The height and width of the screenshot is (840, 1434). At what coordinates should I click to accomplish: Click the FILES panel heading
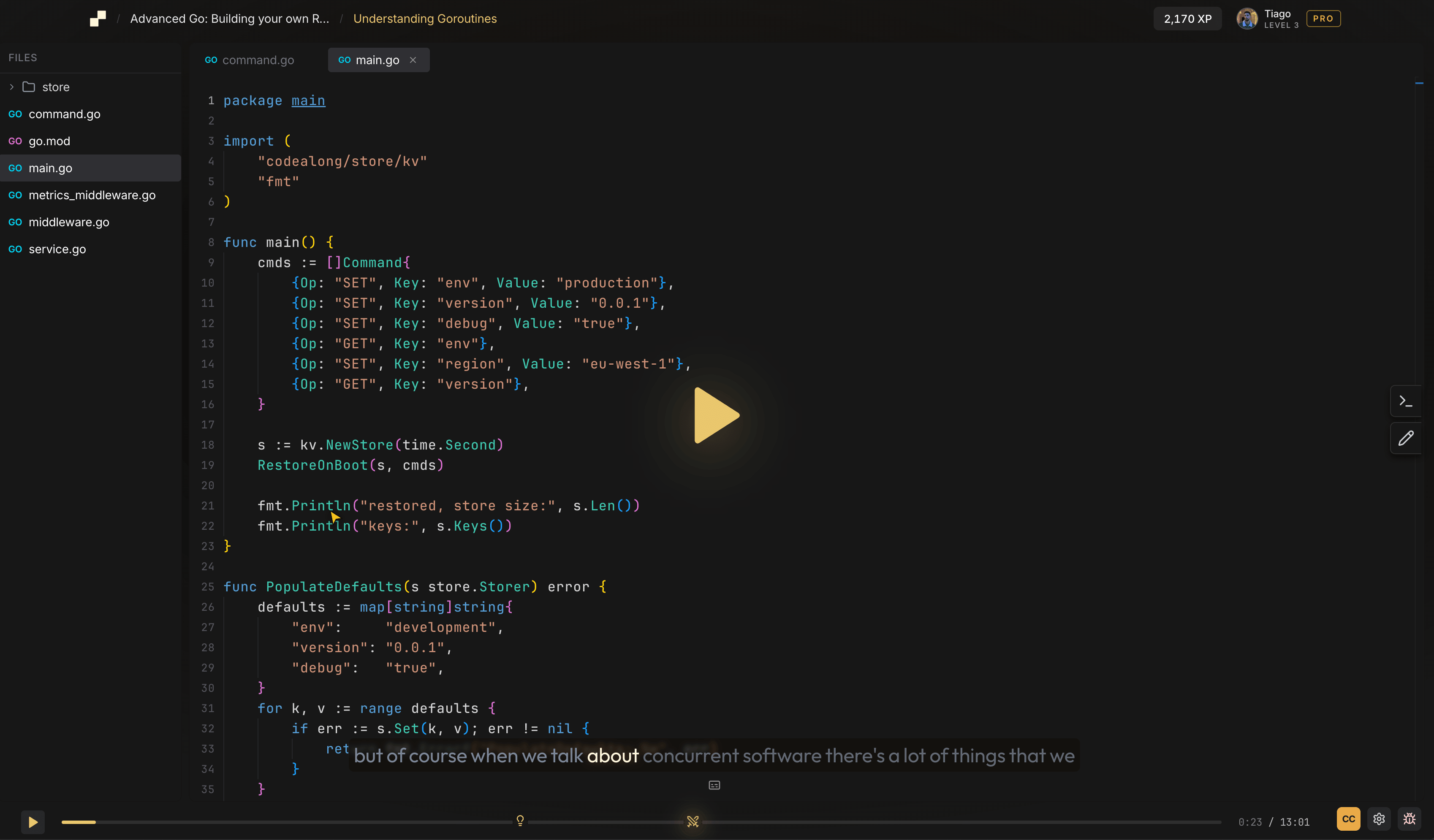click(x=23, y=58)
